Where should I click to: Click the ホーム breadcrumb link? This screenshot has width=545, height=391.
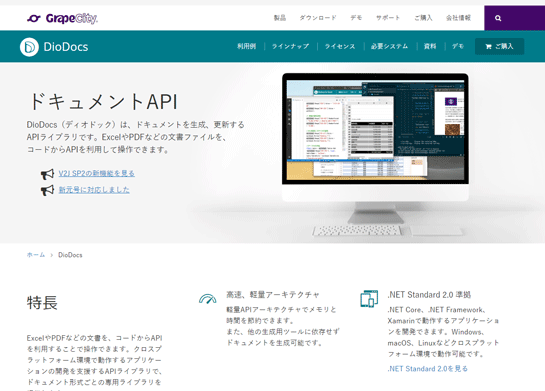coord(36,255)
